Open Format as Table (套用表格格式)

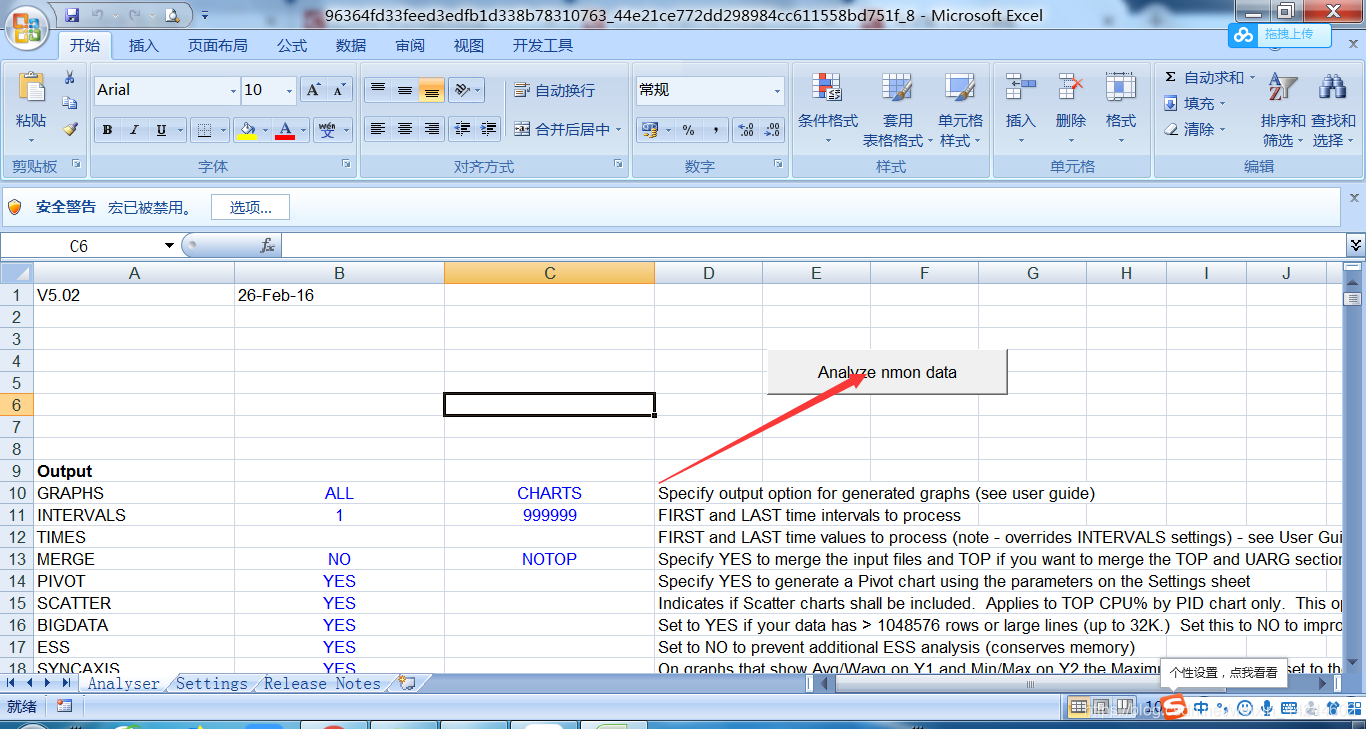pyautogui.click(x=897, y=110)
